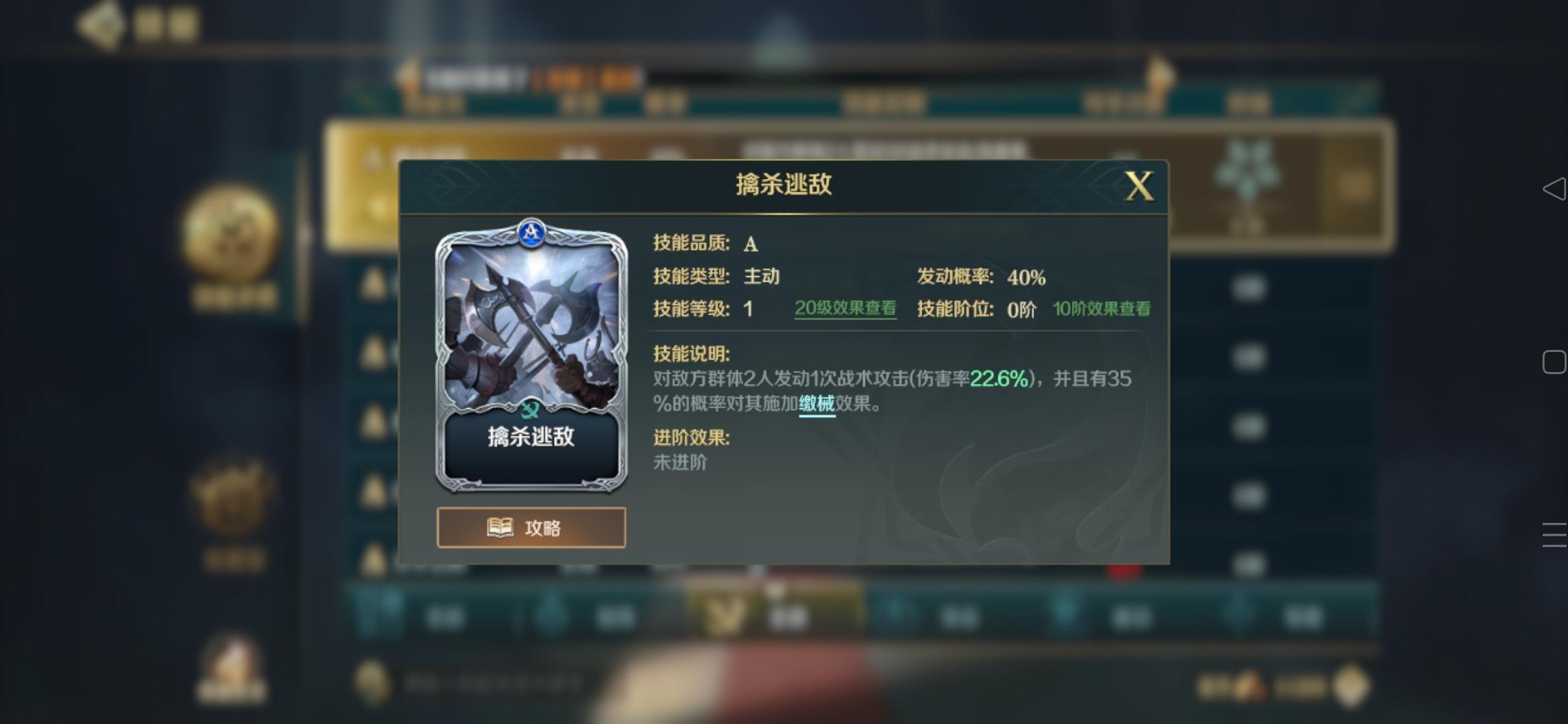The height and width of the screenshot is (724, 1568).
Task: Tap the Android back triangle button
Action: pyautogui.click(x=1553, y=188)
